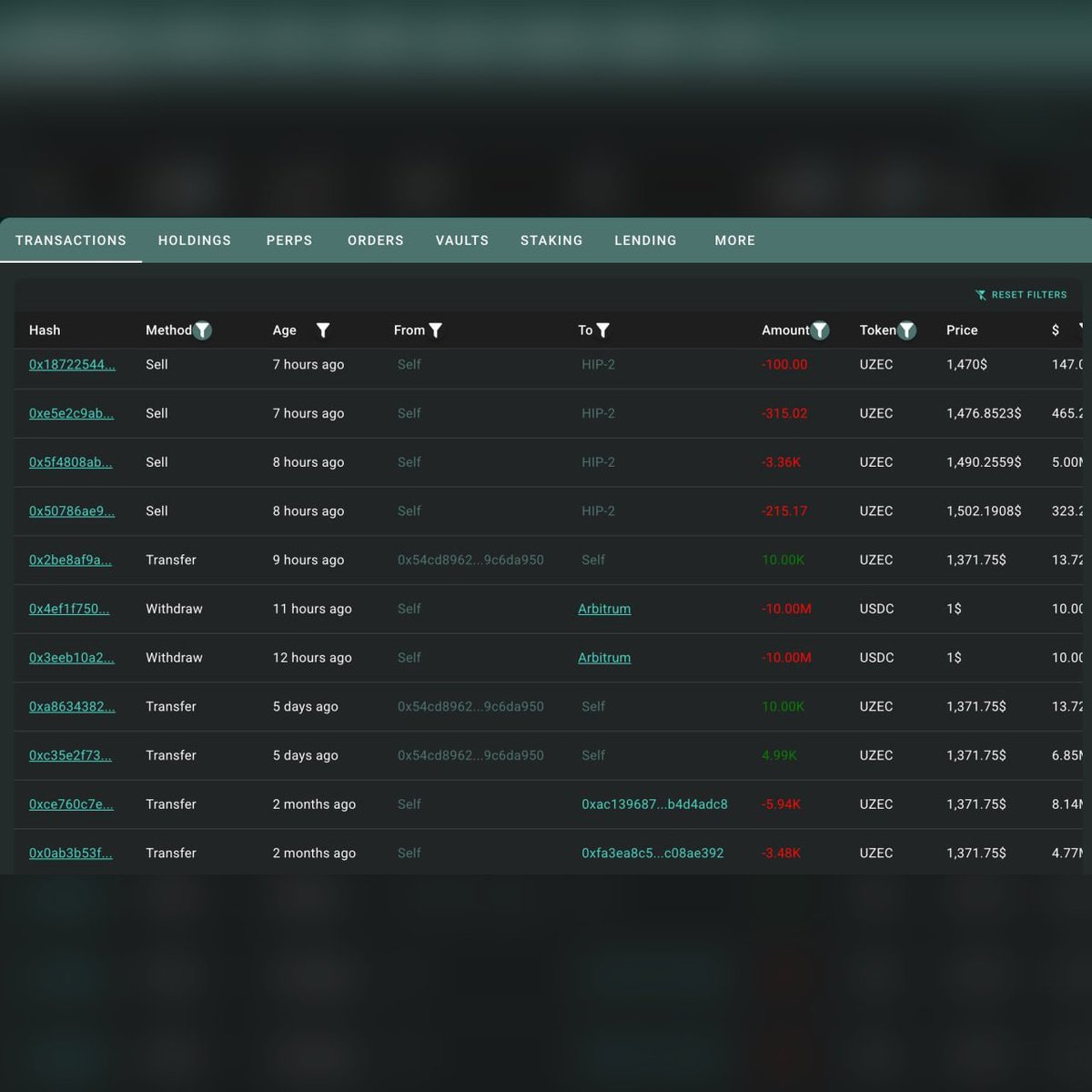Click the price 1,490.2559$
This screenshot has height=1092, width=1092.
coord(984,462)
